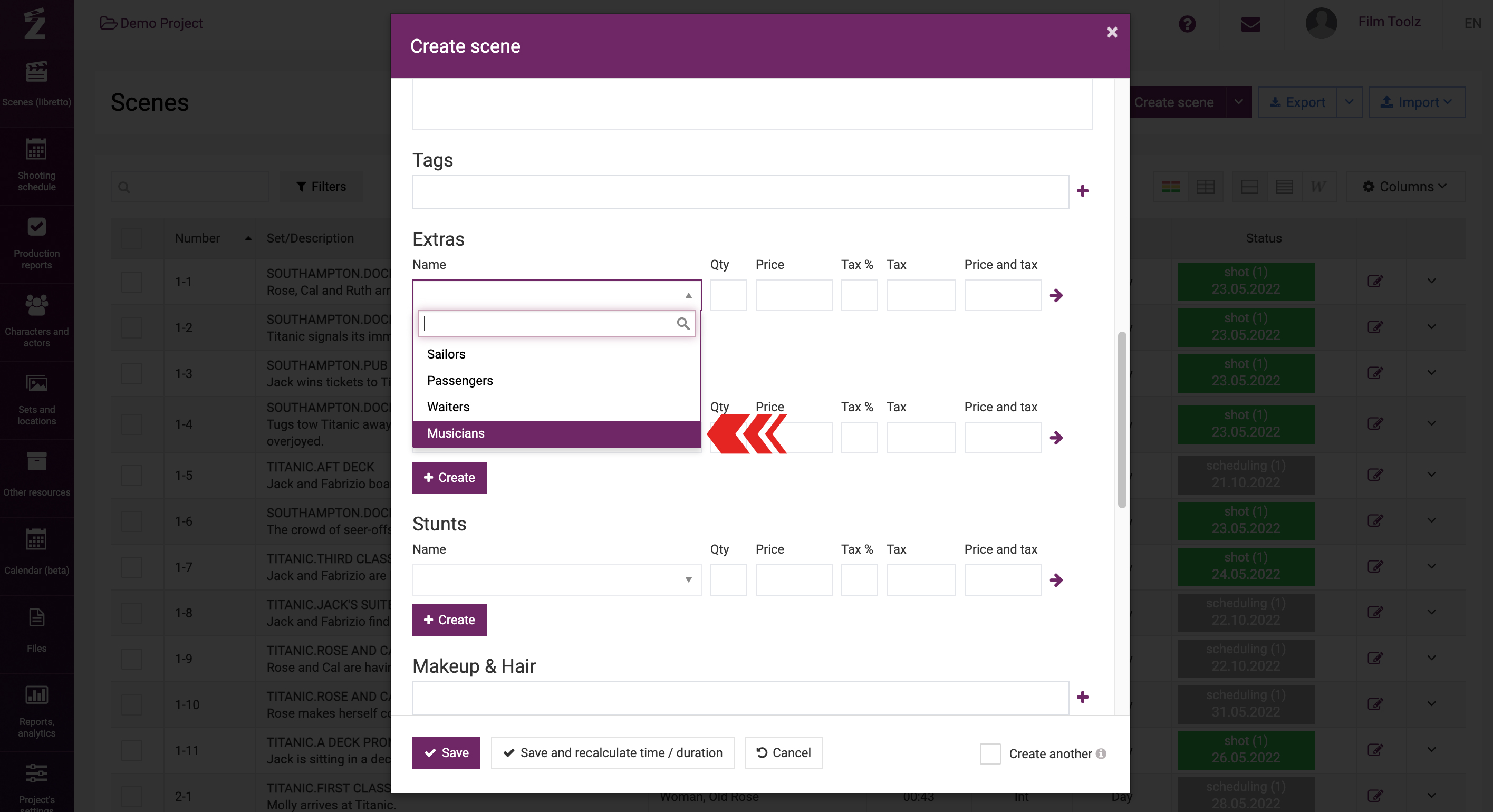Image resolution: width=1493 pixels, height=812 pixels.
Task: Click Save and recalculate time / duration
Action: [612, 753]
